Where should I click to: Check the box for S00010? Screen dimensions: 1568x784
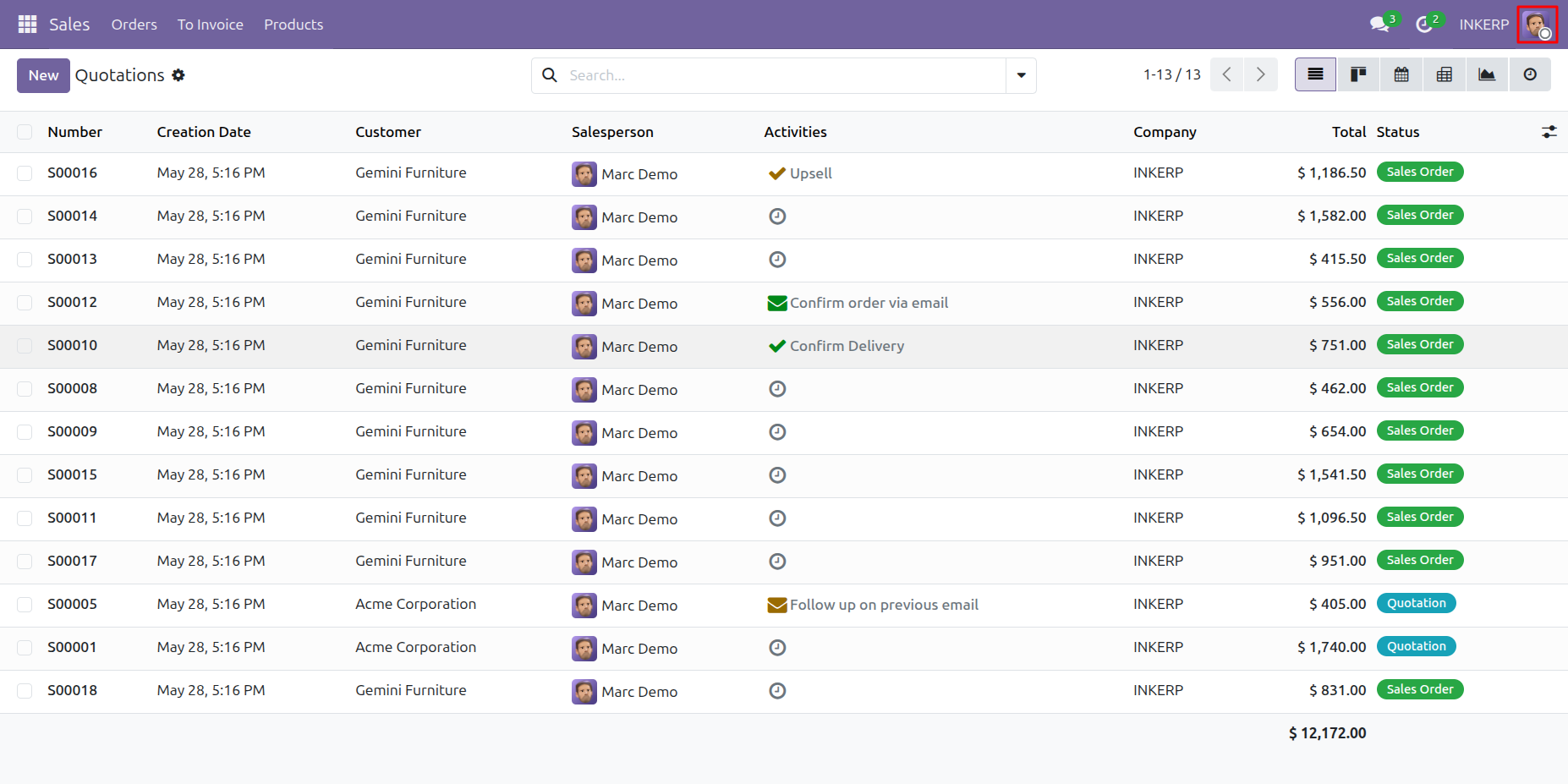[x=25, y=346]
